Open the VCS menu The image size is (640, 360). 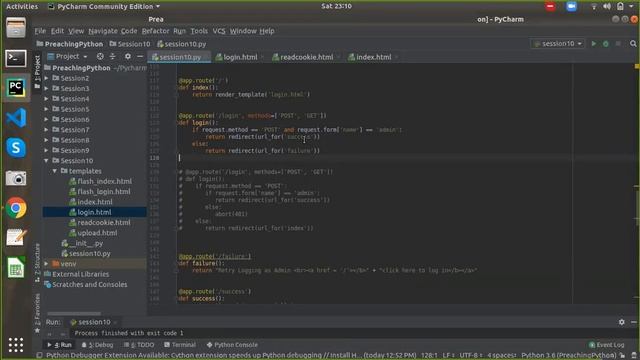tap(219, 31)
